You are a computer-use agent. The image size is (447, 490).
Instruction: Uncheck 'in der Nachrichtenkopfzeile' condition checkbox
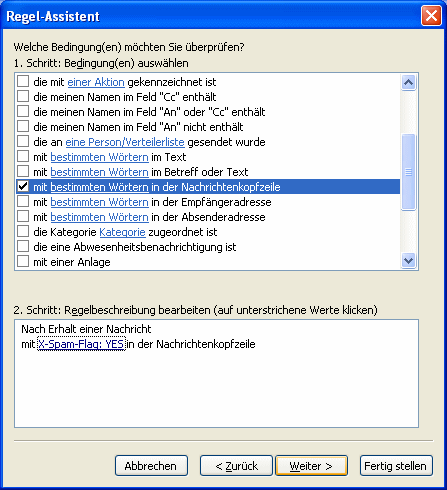(x=23, y=187)
